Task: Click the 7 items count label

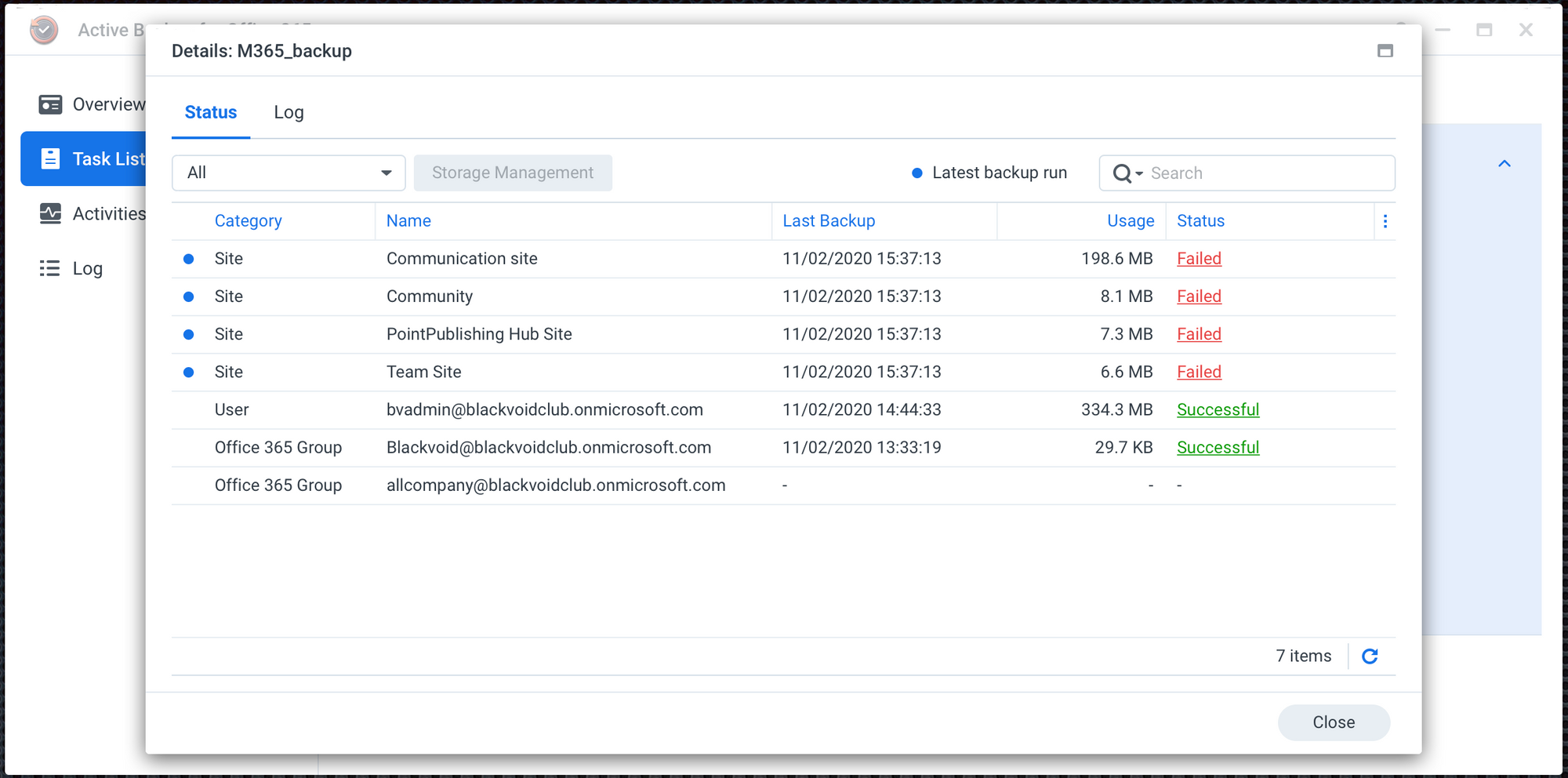Action: pos(1303,656)
